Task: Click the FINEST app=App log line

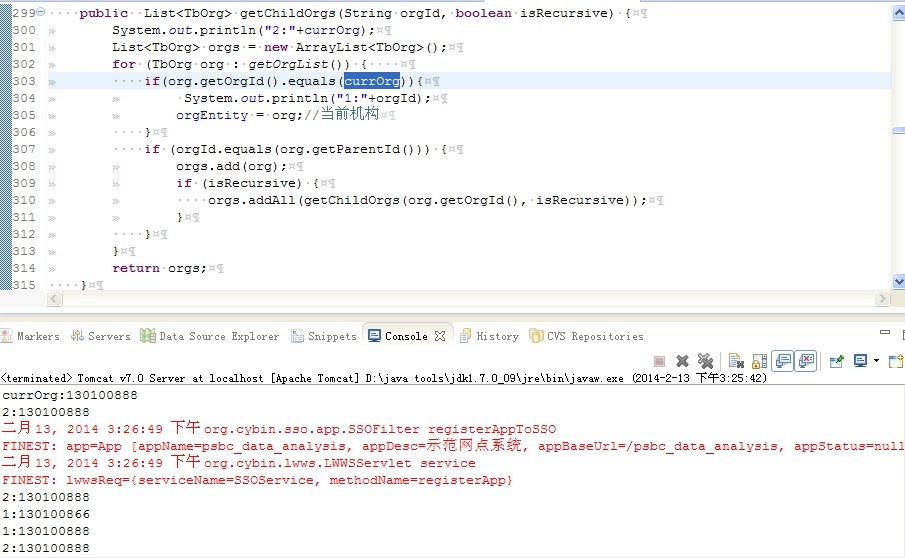Action: [x=453, y=446]
